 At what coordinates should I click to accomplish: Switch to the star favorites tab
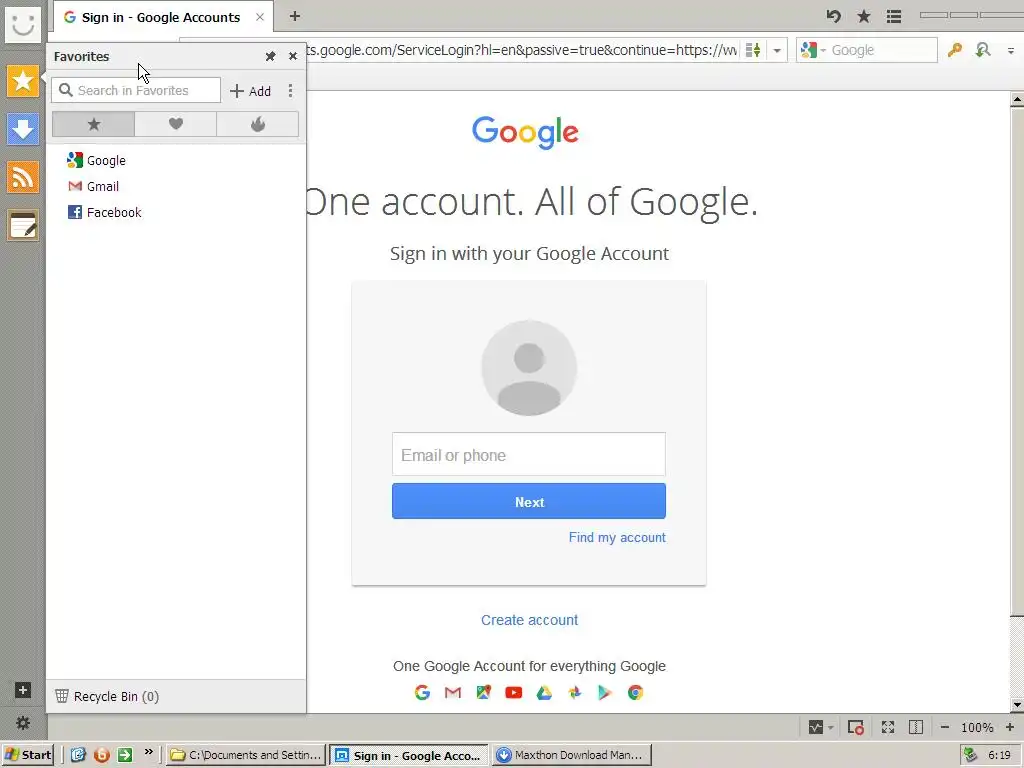[93, 124]
